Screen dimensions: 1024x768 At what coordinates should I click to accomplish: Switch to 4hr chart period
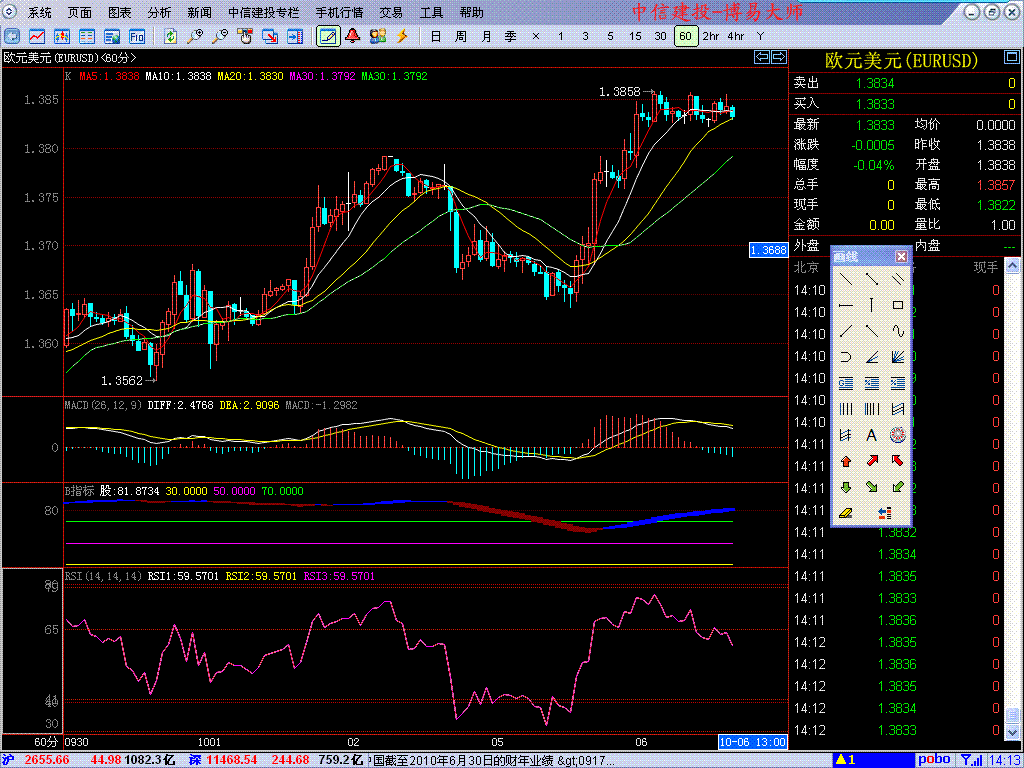[x=735, y=36]
